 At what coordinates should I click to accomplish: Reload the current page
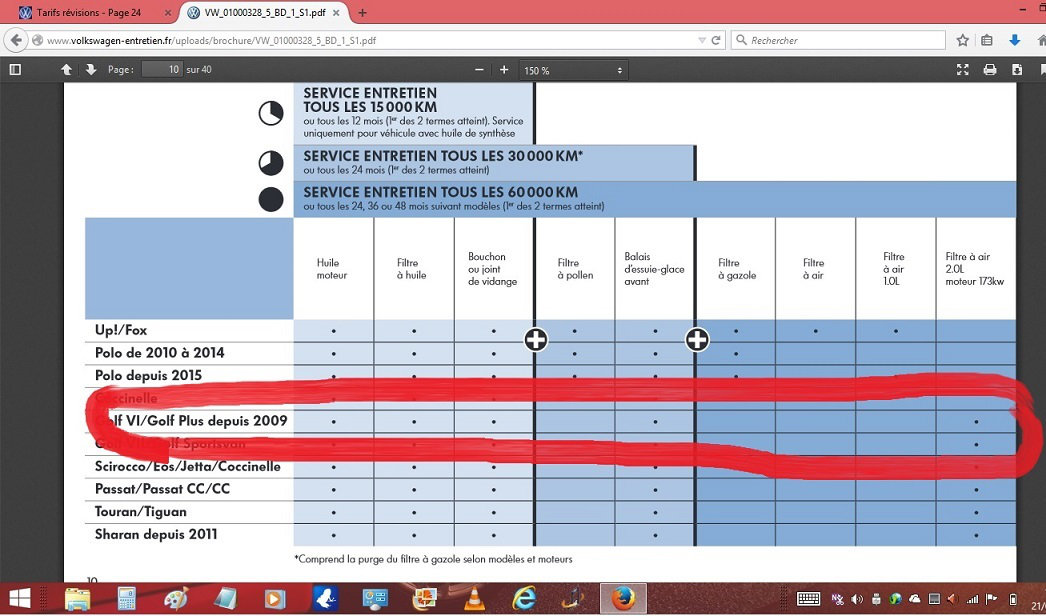(x=716, y=40)
